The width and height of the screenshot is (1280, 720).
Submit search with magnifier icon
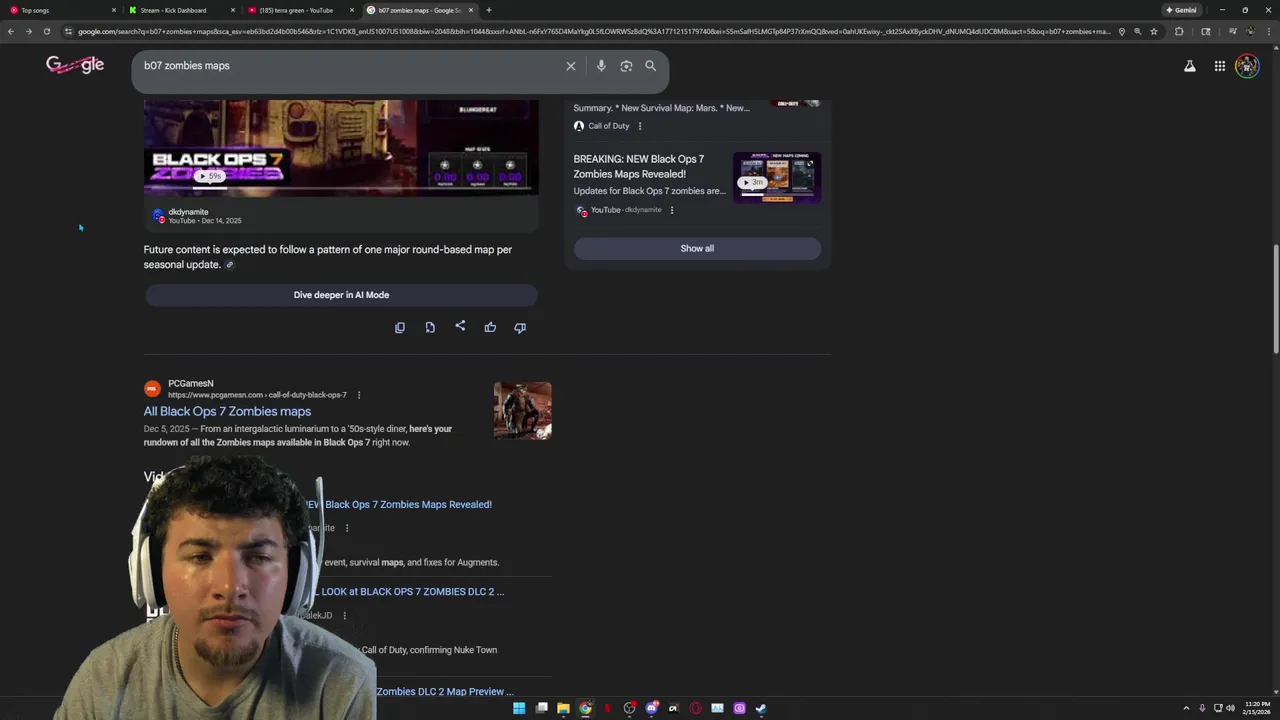[651, 66]
